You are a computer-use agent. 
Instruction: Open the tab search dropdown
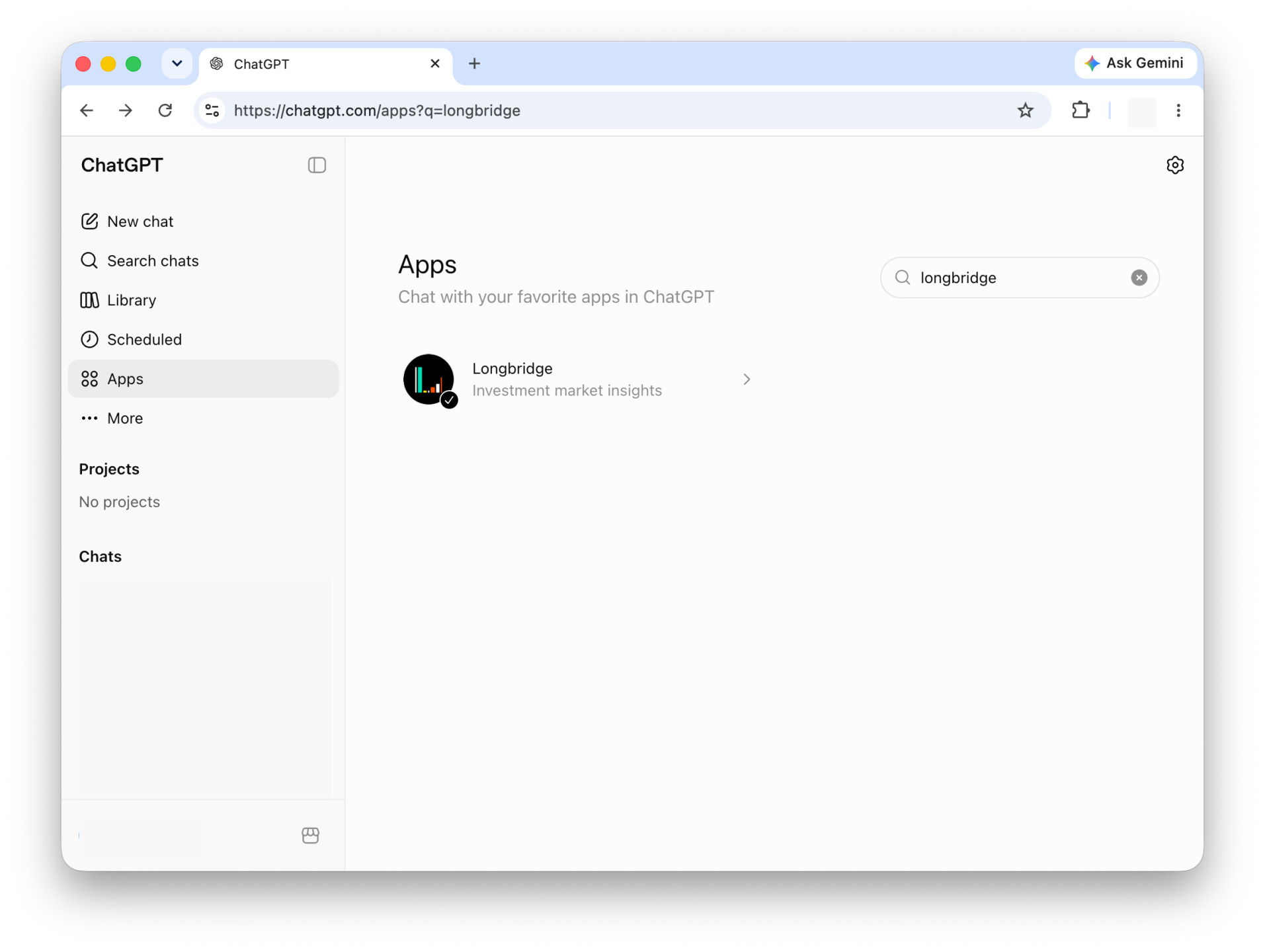pos(177,63)
